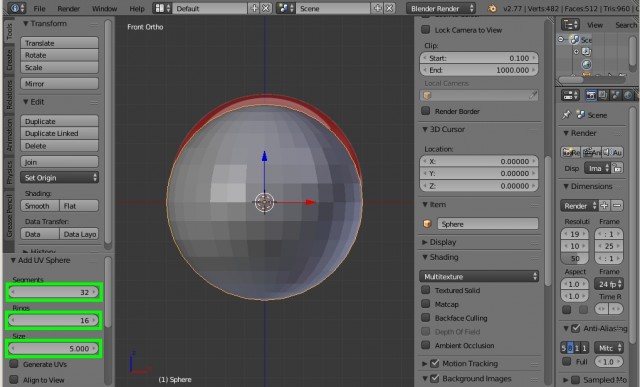Collapse the Add UV Sphere operator panel
The image size is (640, 387).
13,260
